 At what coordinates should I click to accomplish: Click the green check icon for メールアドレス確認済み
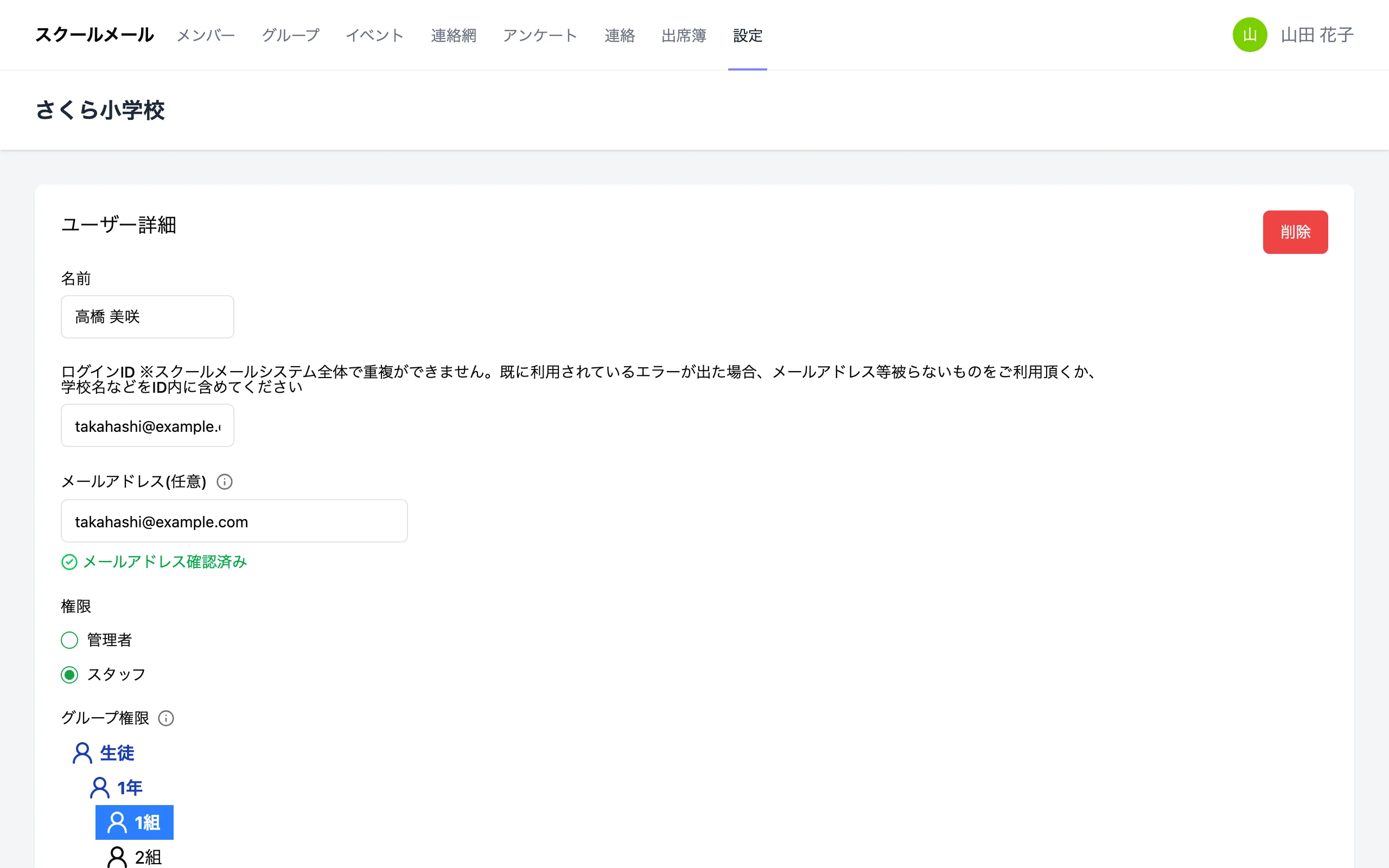point(69,562)
